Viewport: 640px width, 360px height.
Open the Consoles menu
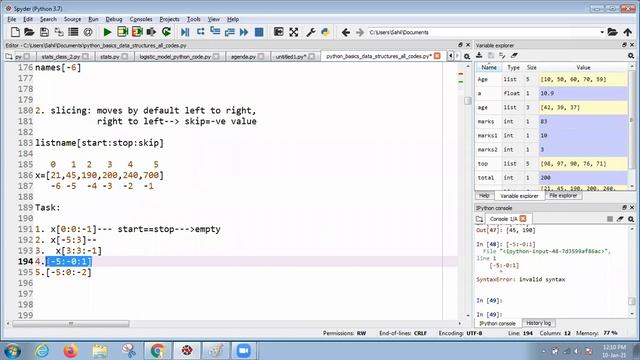(141, 19)
